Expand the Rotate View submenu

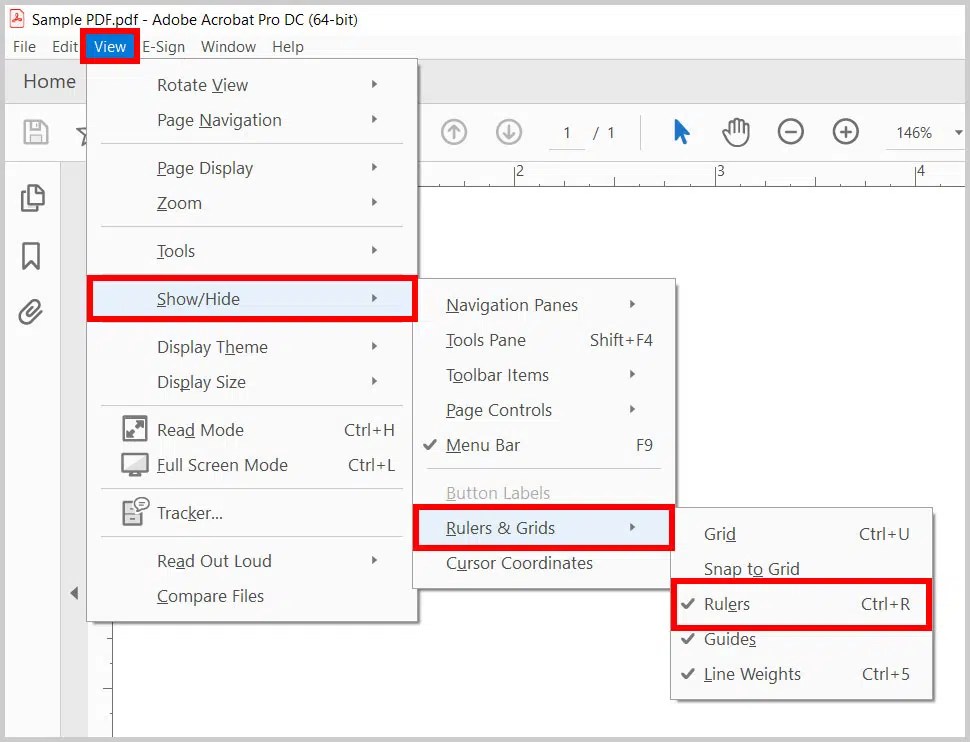coord(252,85)
